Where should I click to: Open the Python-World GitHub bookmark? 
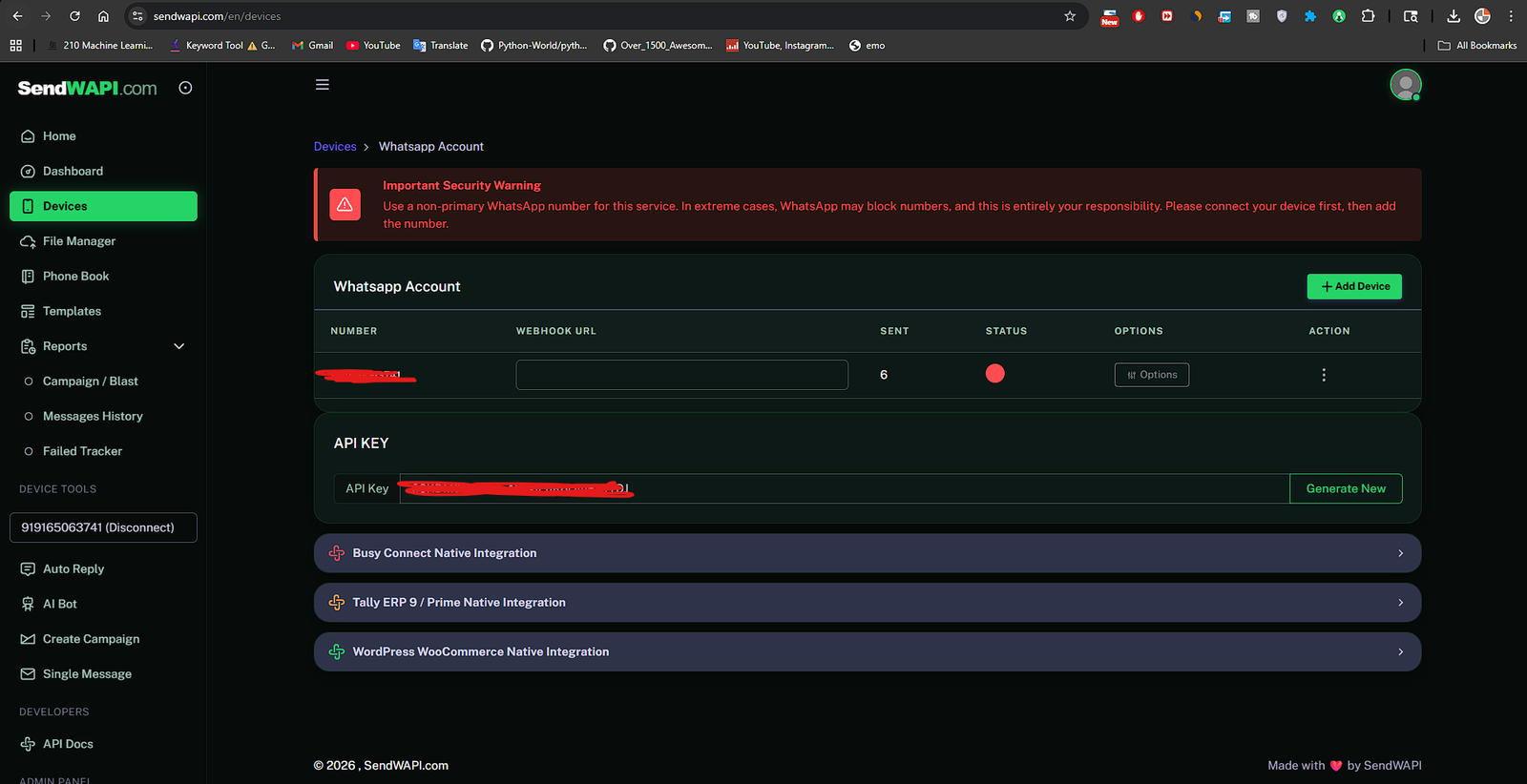point(533,45)
